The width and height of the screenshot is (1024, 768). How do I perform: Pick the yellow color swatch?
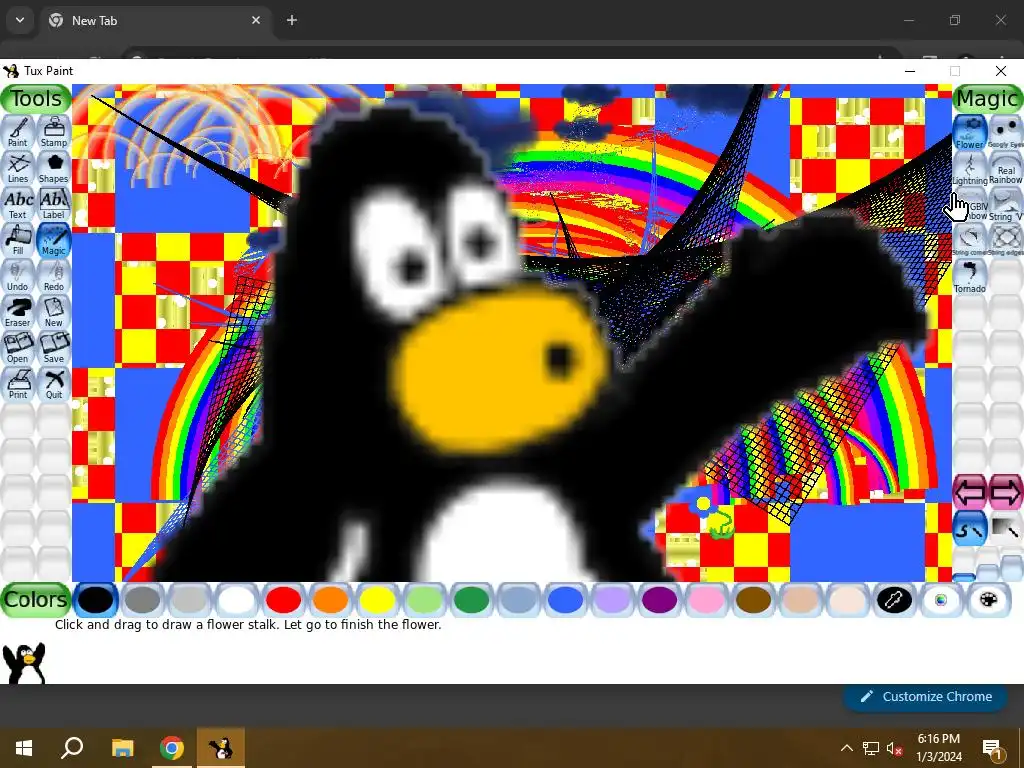click(377, 600)
